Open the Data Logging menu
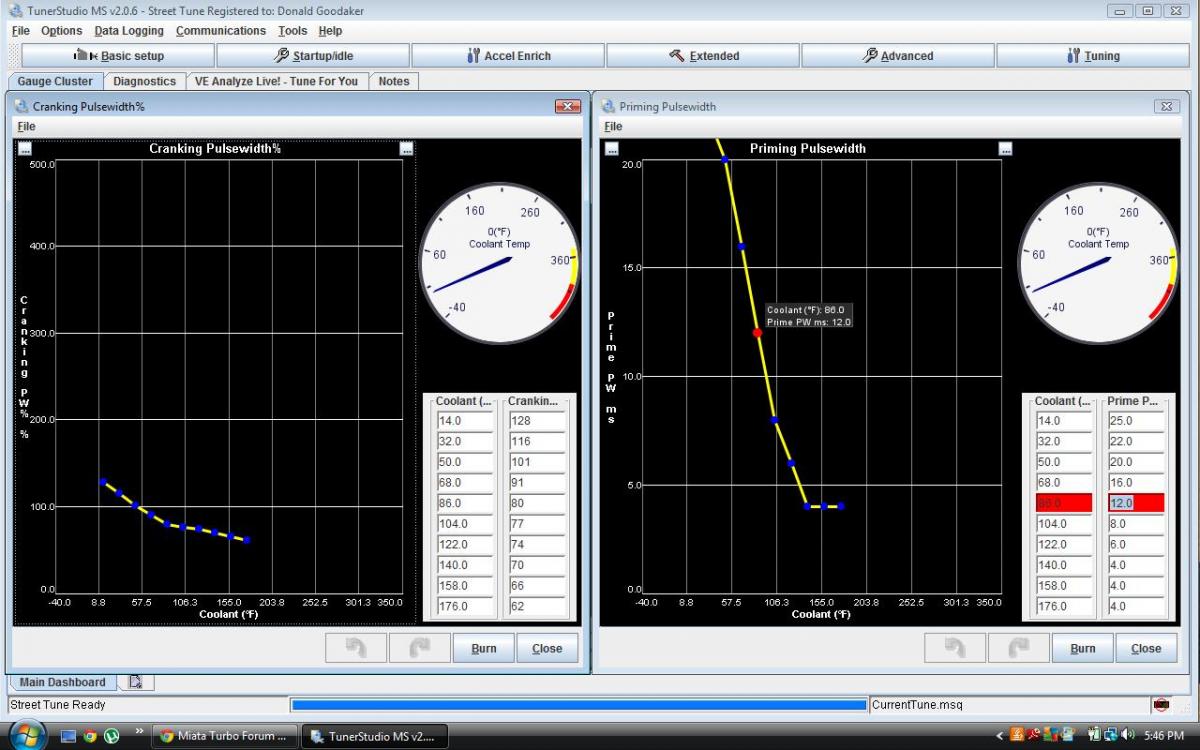 [x=129, y=31]
